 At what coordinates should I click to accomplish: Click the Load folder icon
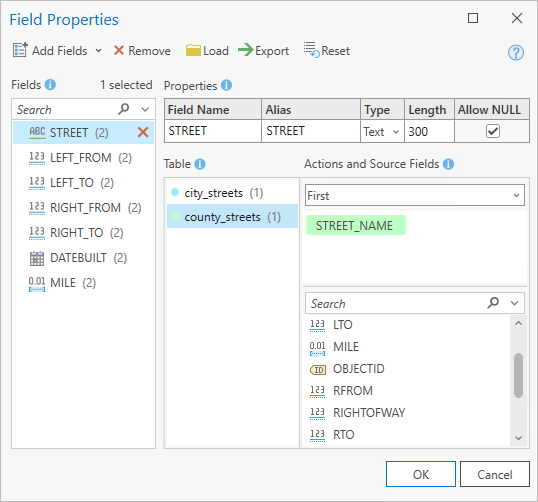(x=193, y=50)
